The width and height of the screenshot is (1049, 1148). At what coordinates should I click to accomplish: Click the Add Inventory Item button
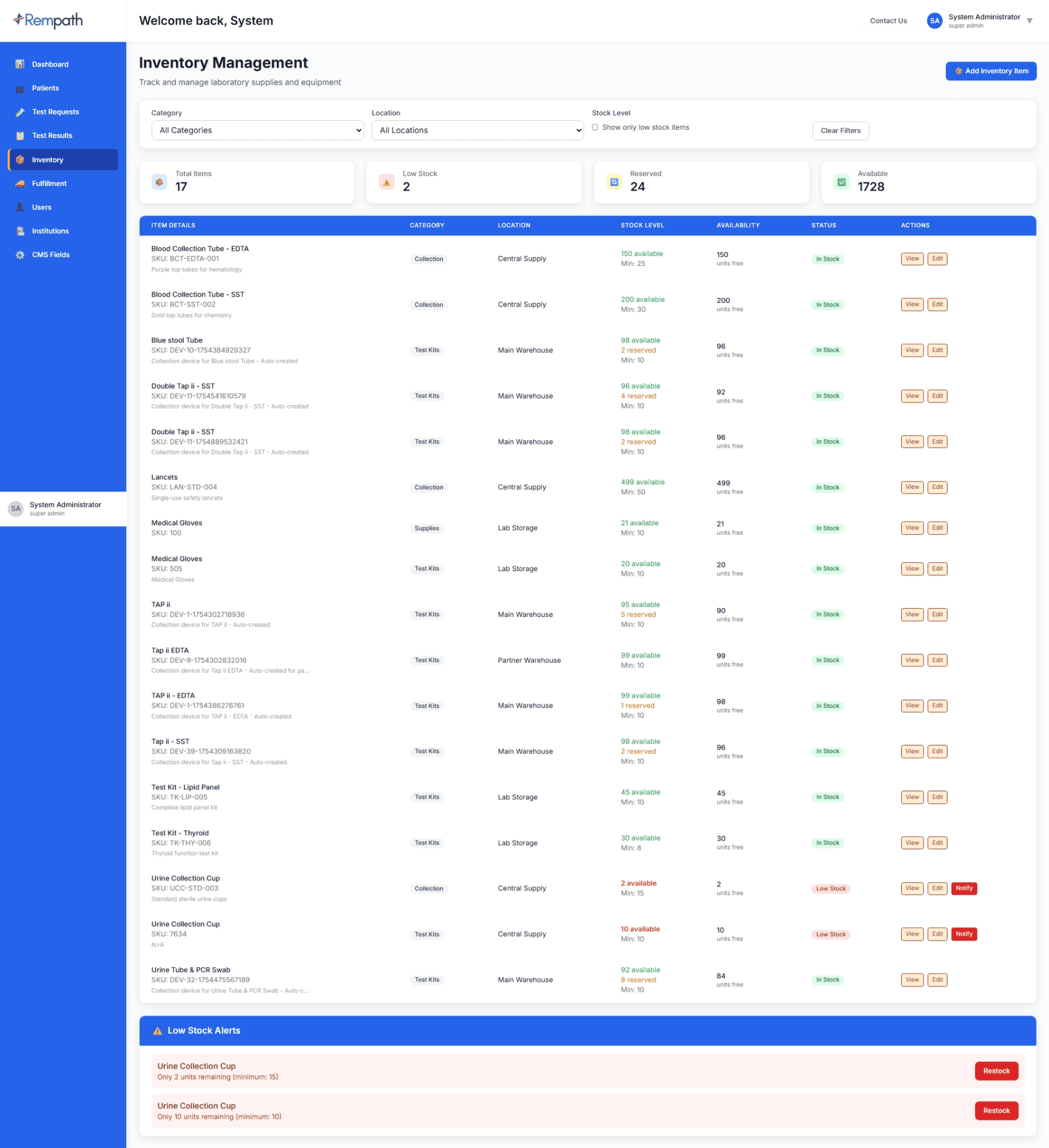click(x=990, y=71)
